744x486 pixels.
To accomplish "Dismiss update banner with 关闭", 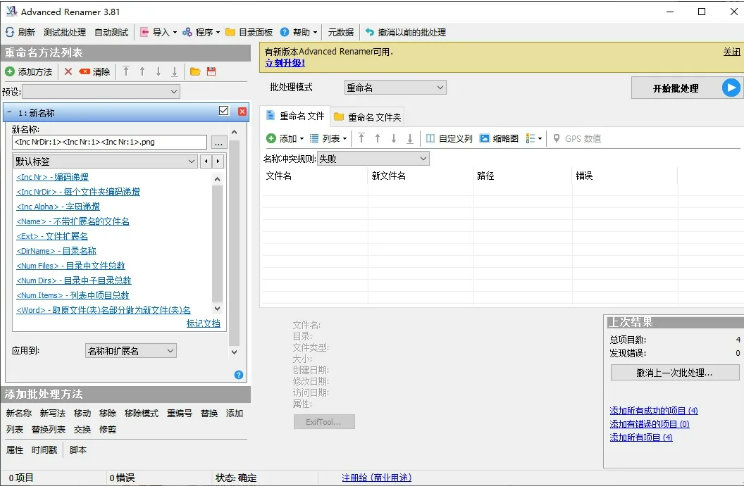I will [732, 51].
